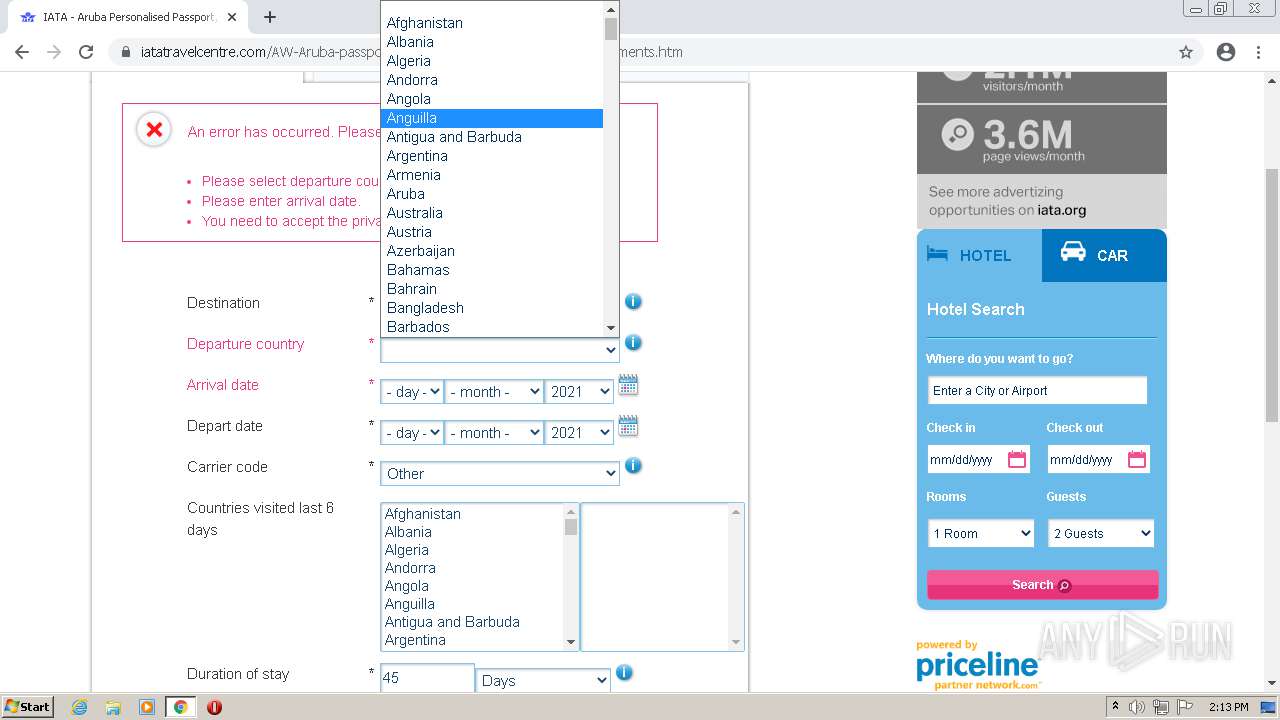Click the Check out date field
1280x720 pixels.
coord(1098,459)
